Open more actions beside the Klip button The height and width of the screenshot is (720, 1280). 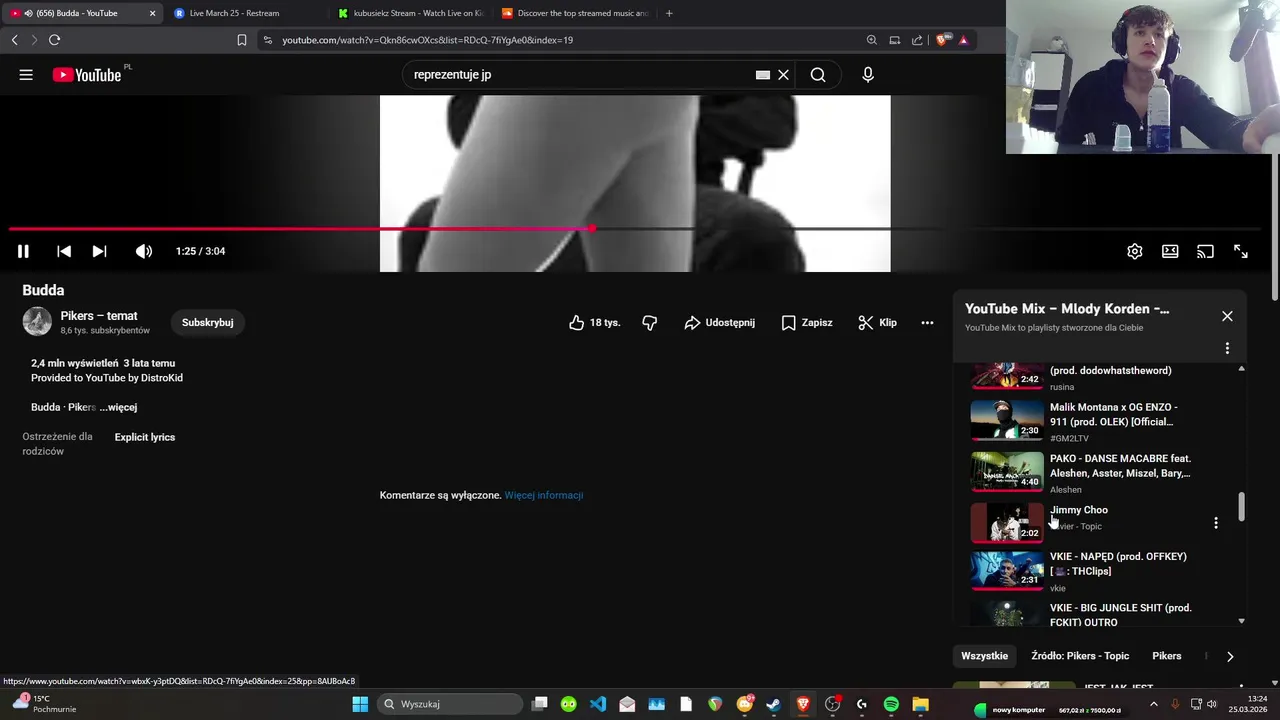927,323
